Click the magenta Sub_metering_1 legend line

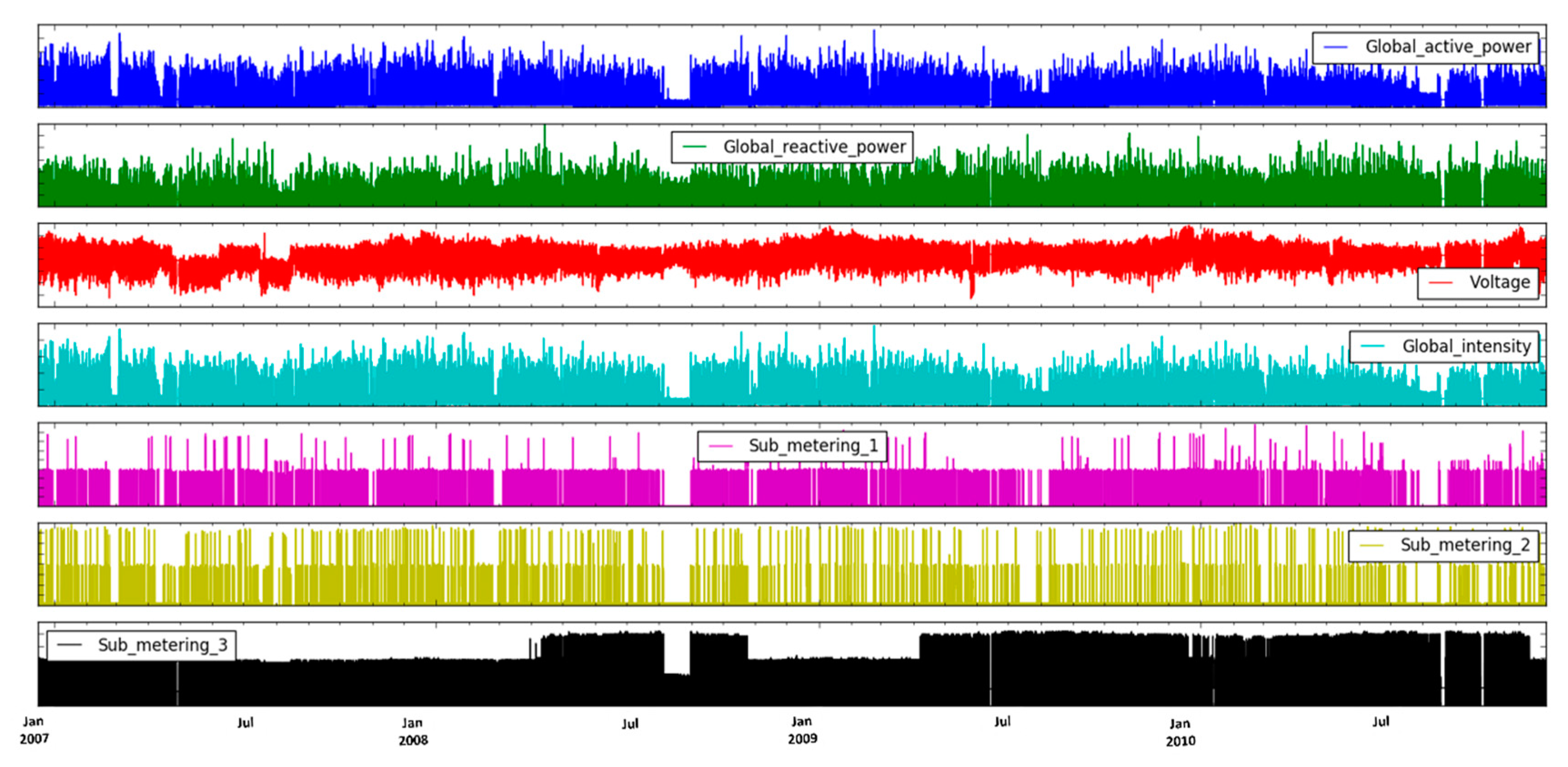(721, 445)
